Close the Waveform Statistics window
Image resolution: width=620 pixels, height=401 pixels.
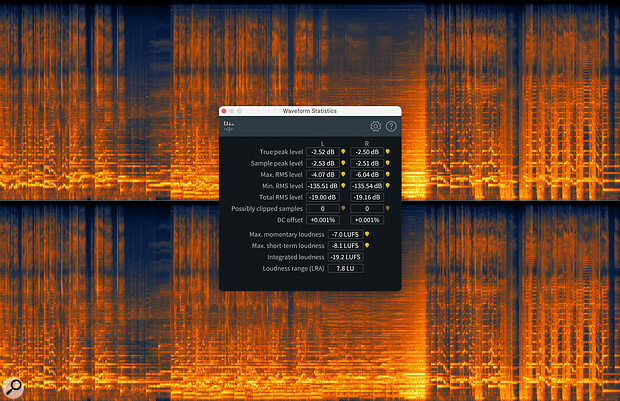pos(224,111)
